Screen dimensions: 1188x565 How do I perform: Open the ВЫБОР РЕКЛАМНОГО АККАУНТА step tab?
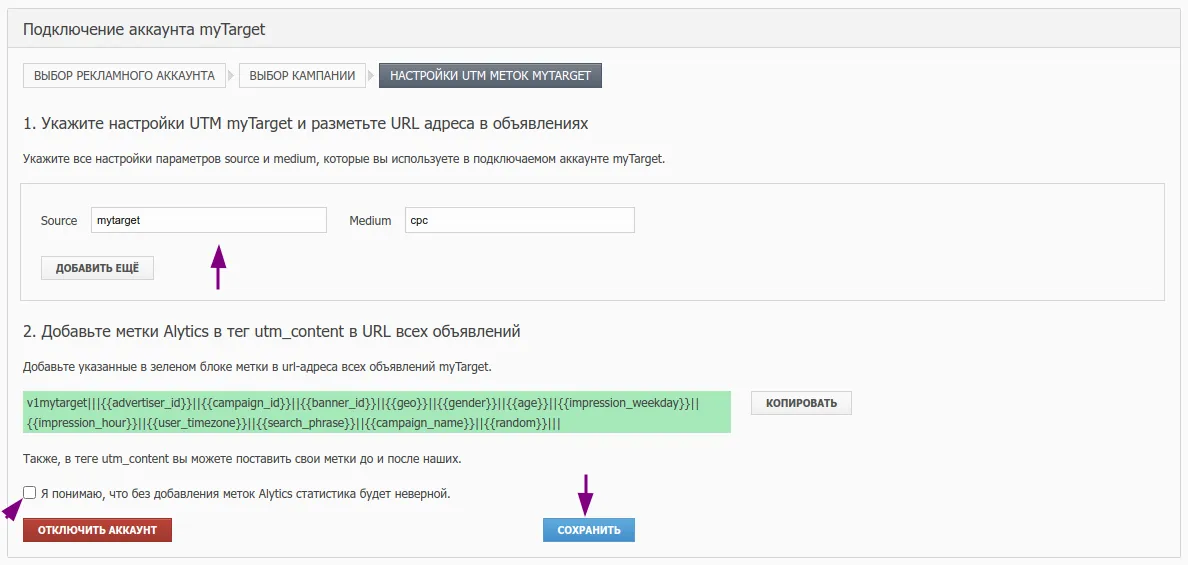[x=124, y=76]
